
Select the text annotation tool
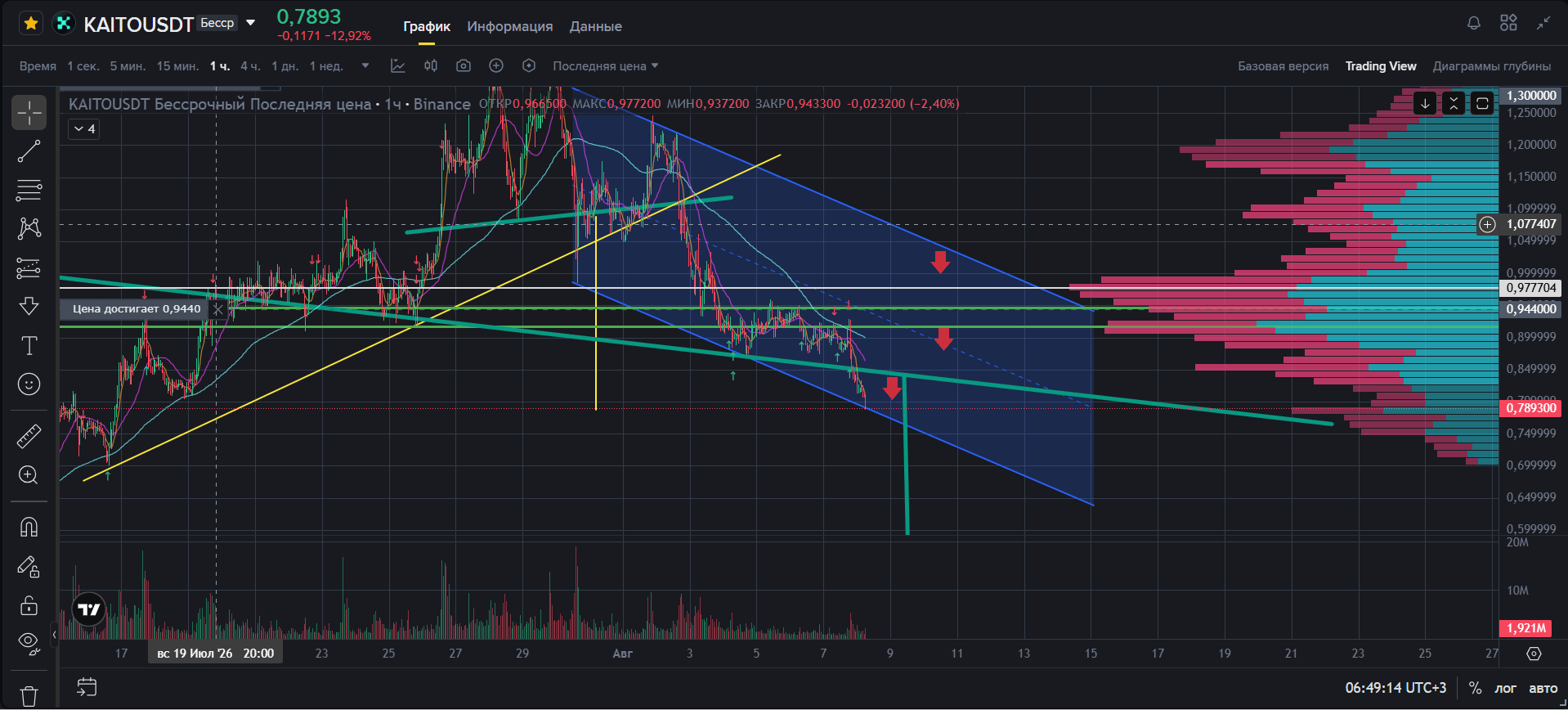pyautogui.click(x=29, y=346)
